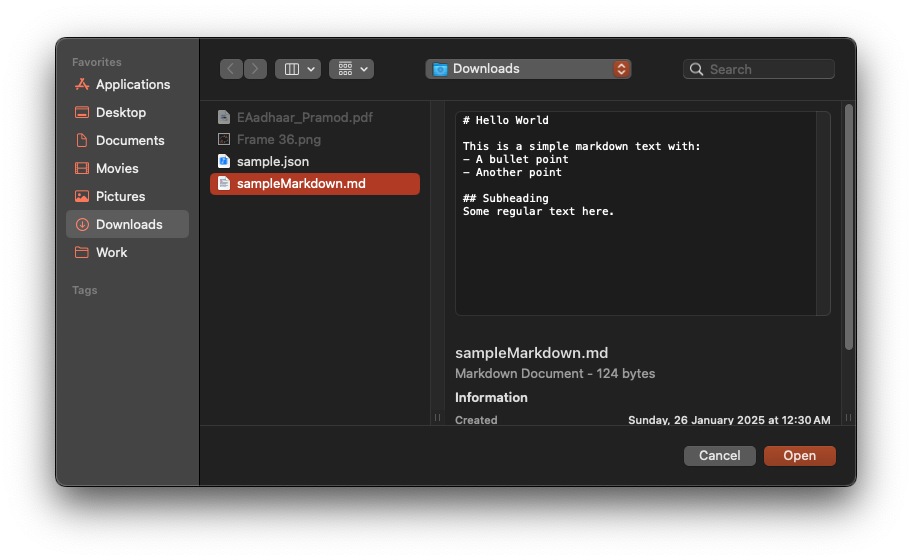Click the sampleMarkdown.md file icon
Viewport: 912px width, 560px height.
tap(224, 183)
